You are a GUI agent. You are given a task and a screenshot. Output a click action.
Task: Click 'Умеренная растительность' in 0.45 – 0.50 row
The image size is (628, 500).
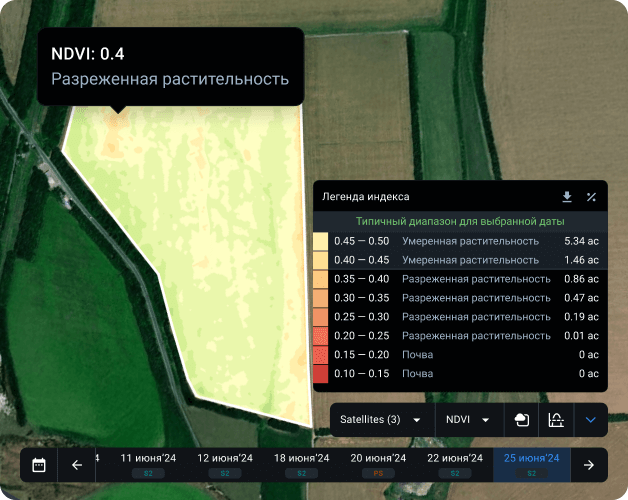pos(470,241)
